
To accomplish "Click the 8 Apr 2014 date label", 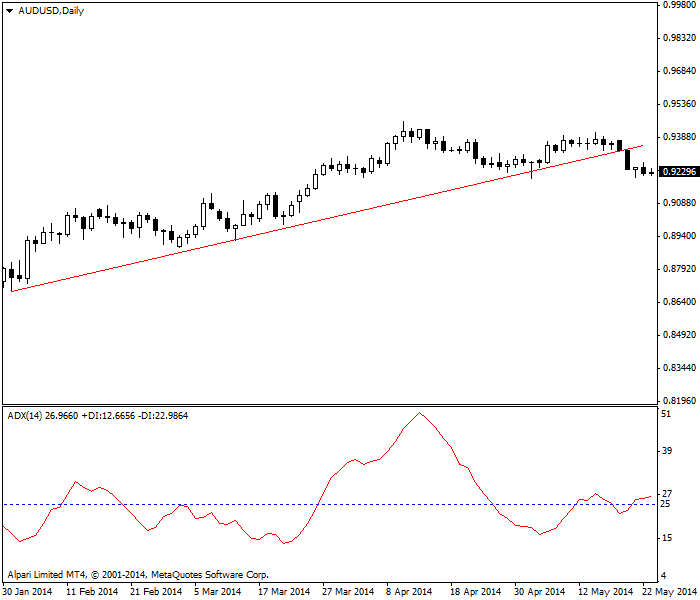I will [x=409, y=591].
